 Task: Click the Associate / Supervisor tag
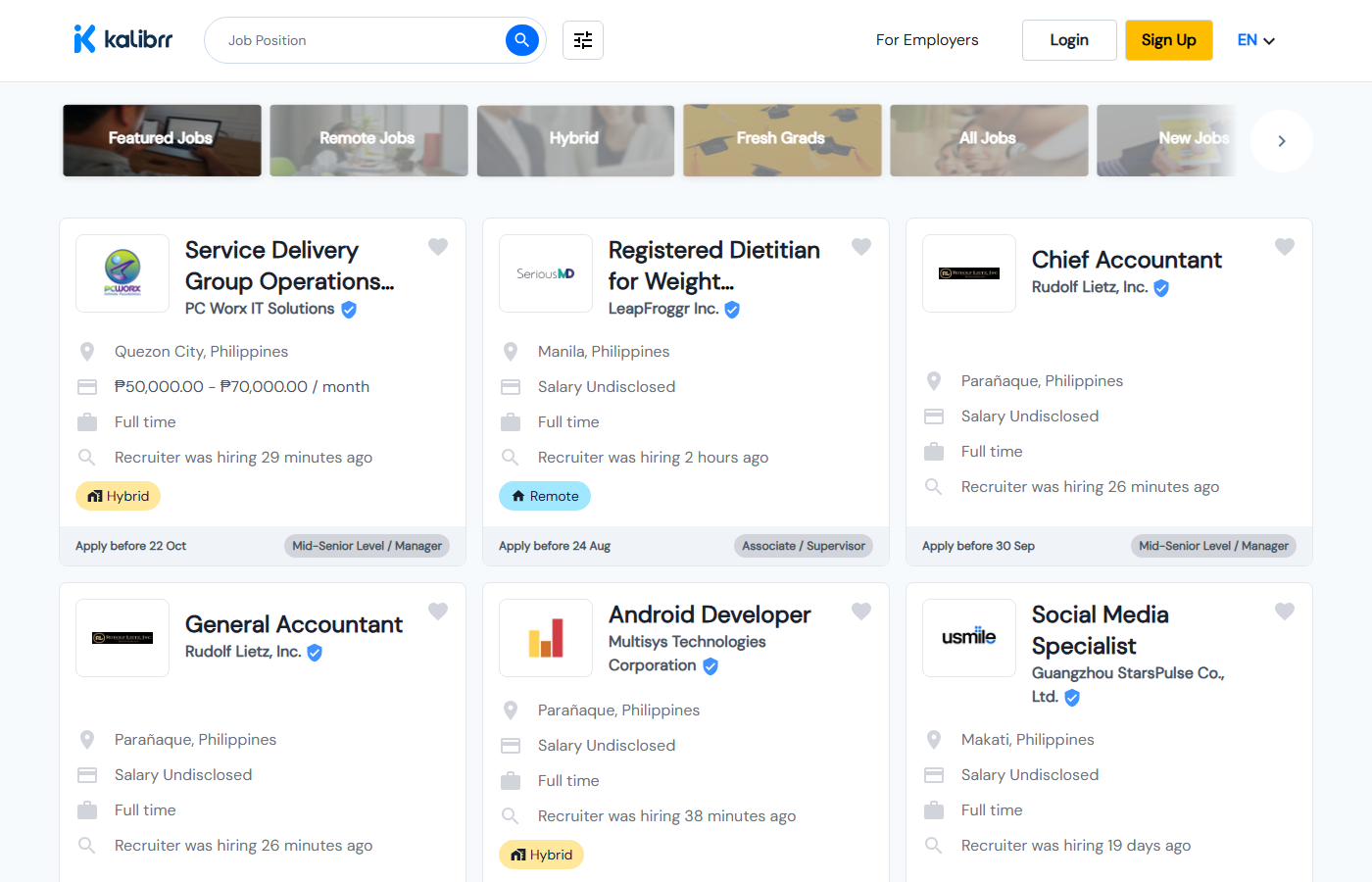pyautogui.click(x=804, y=546)
